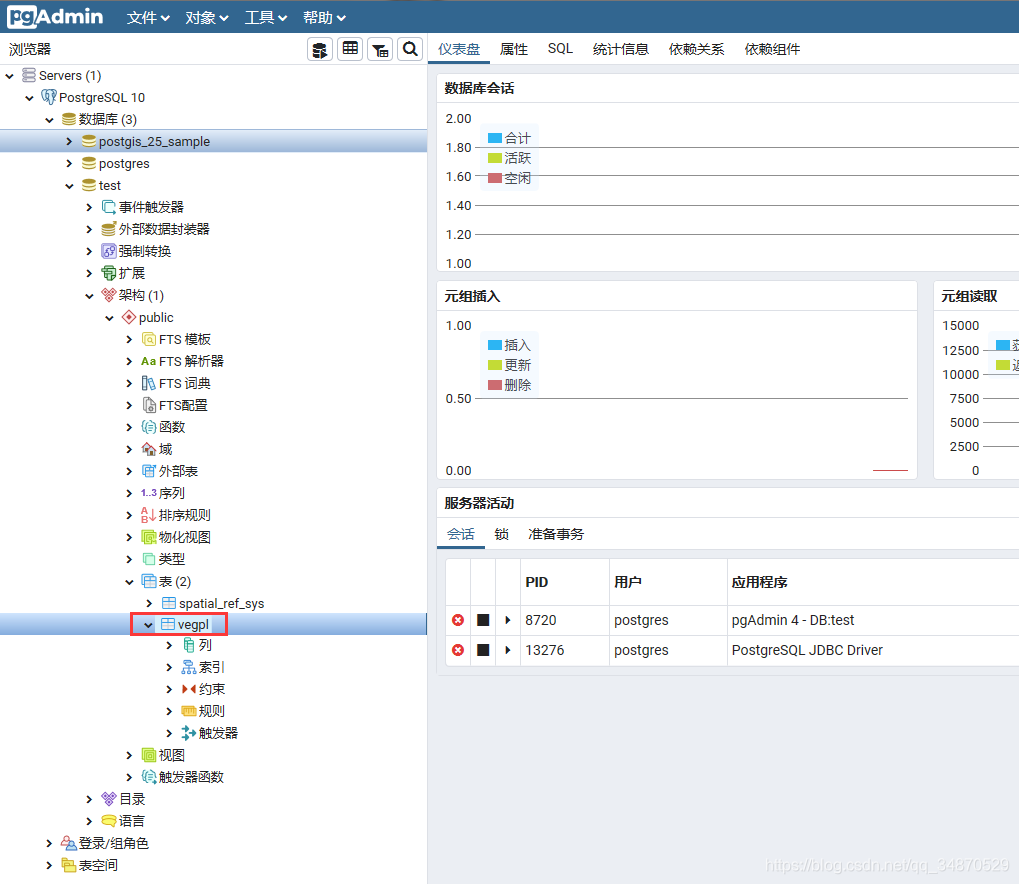Image resolution: width=1019 pixels, height=884 pixels.
Task: Collapse the Servers (1) tree node
Action: click(x=9, y=76)
